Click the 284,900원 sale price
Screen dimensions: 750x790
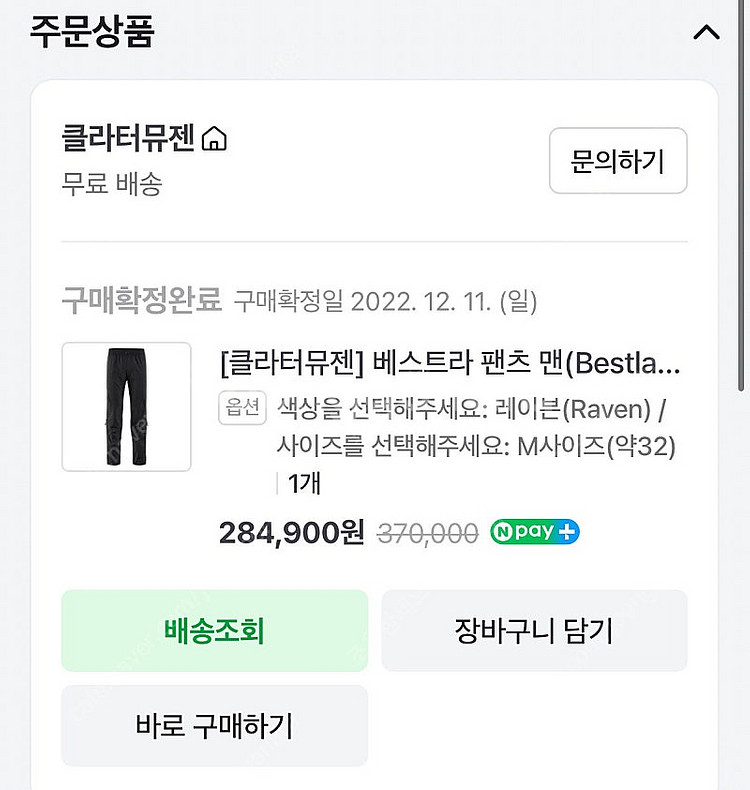[x=291, y=532]
